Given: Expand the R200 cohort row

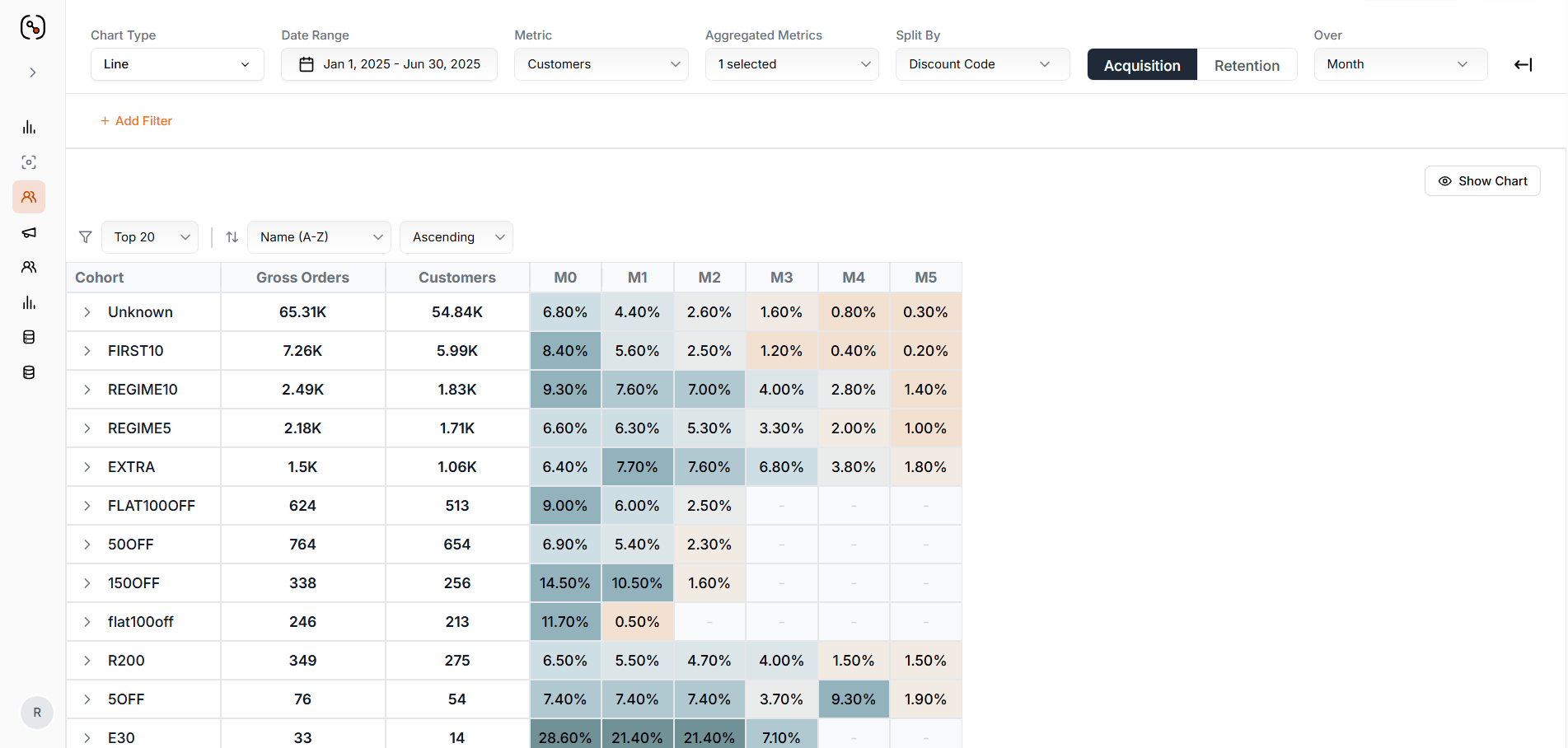Looking at the screenshot, I should 87,661.
